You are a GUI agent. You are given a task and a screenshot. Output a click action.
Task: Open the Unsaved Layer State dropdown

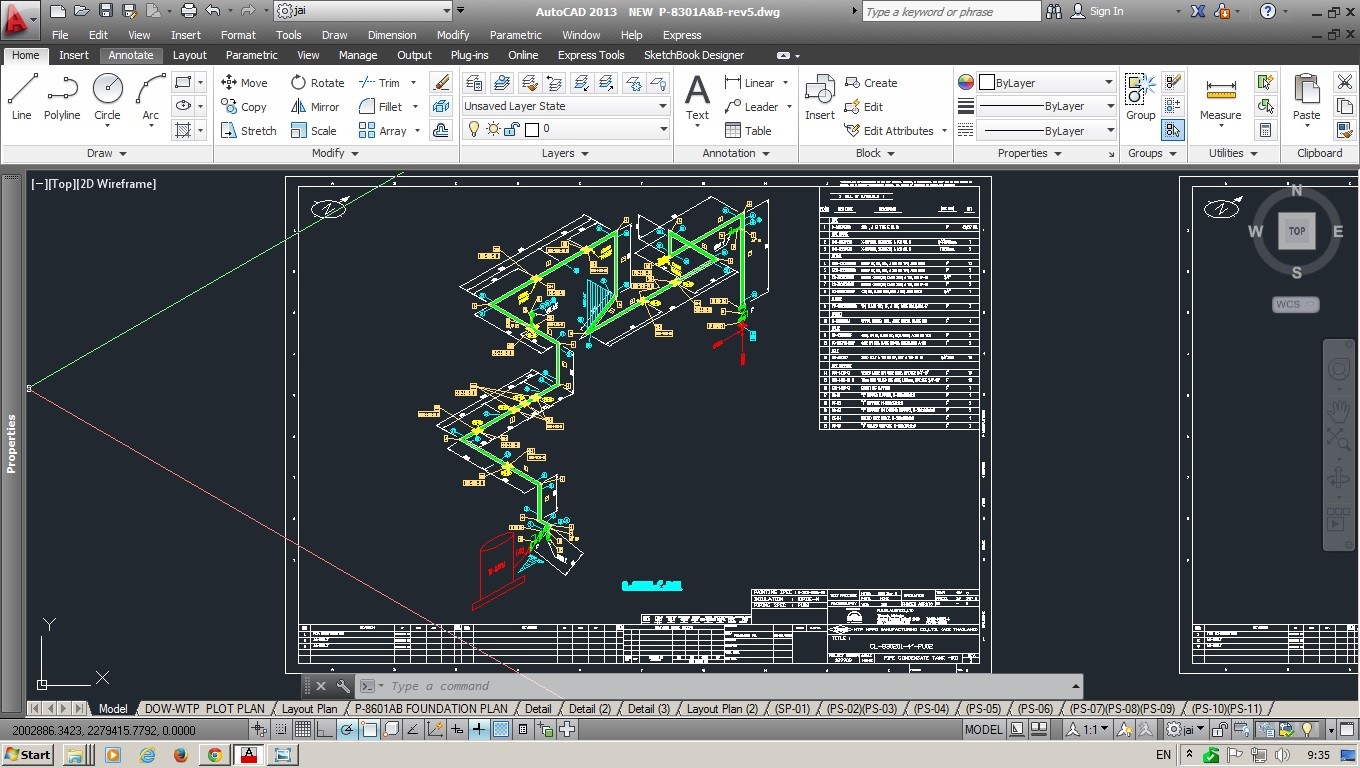pyautogui.click(x=565, y=106)
